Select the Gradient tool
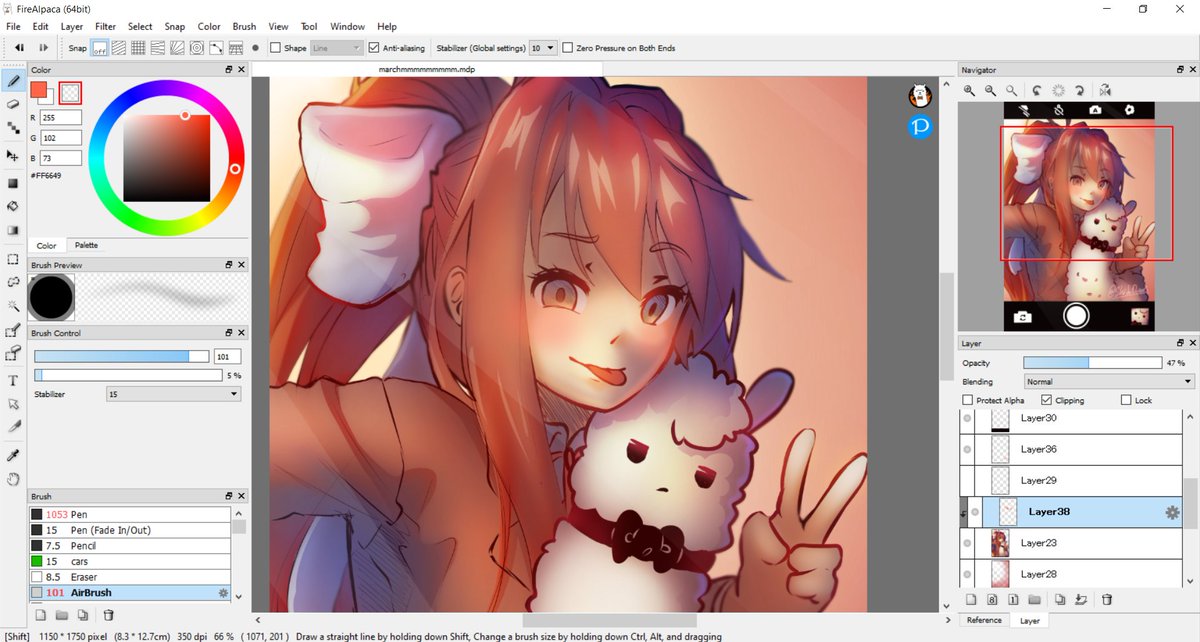Screen dimensions: 1200x642 point(13,230)
